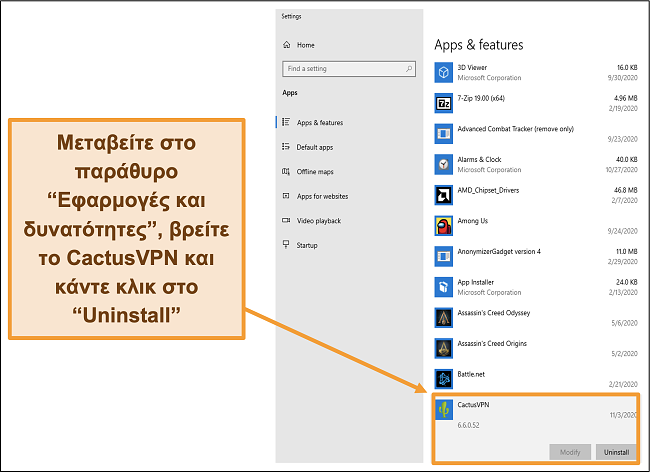Click the CactusVPN cactus icon
Image resolution: width=650 pixels, height=472 pixels.
444,409
